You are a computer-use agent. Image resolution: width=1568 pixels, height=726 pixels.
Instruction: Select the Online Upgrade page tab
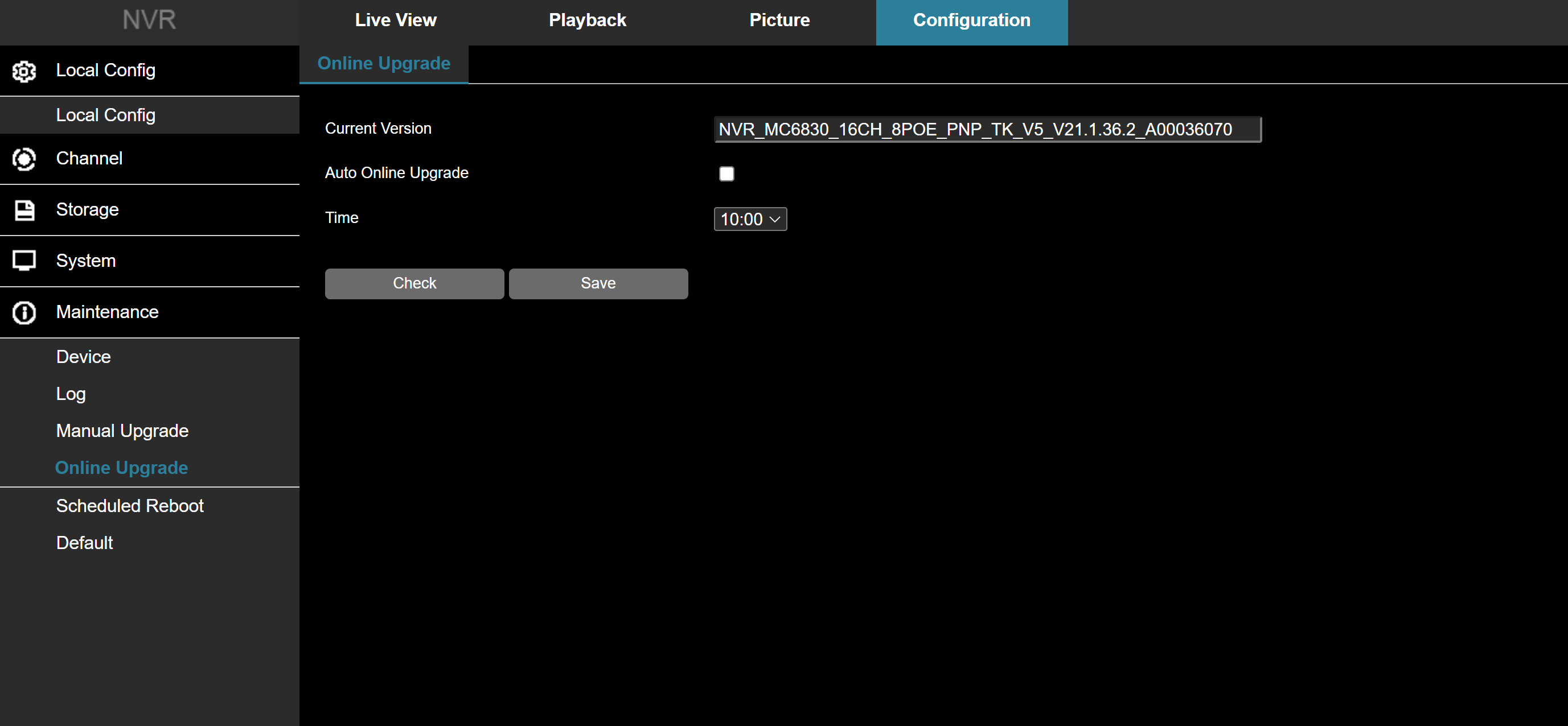(384, 64)
